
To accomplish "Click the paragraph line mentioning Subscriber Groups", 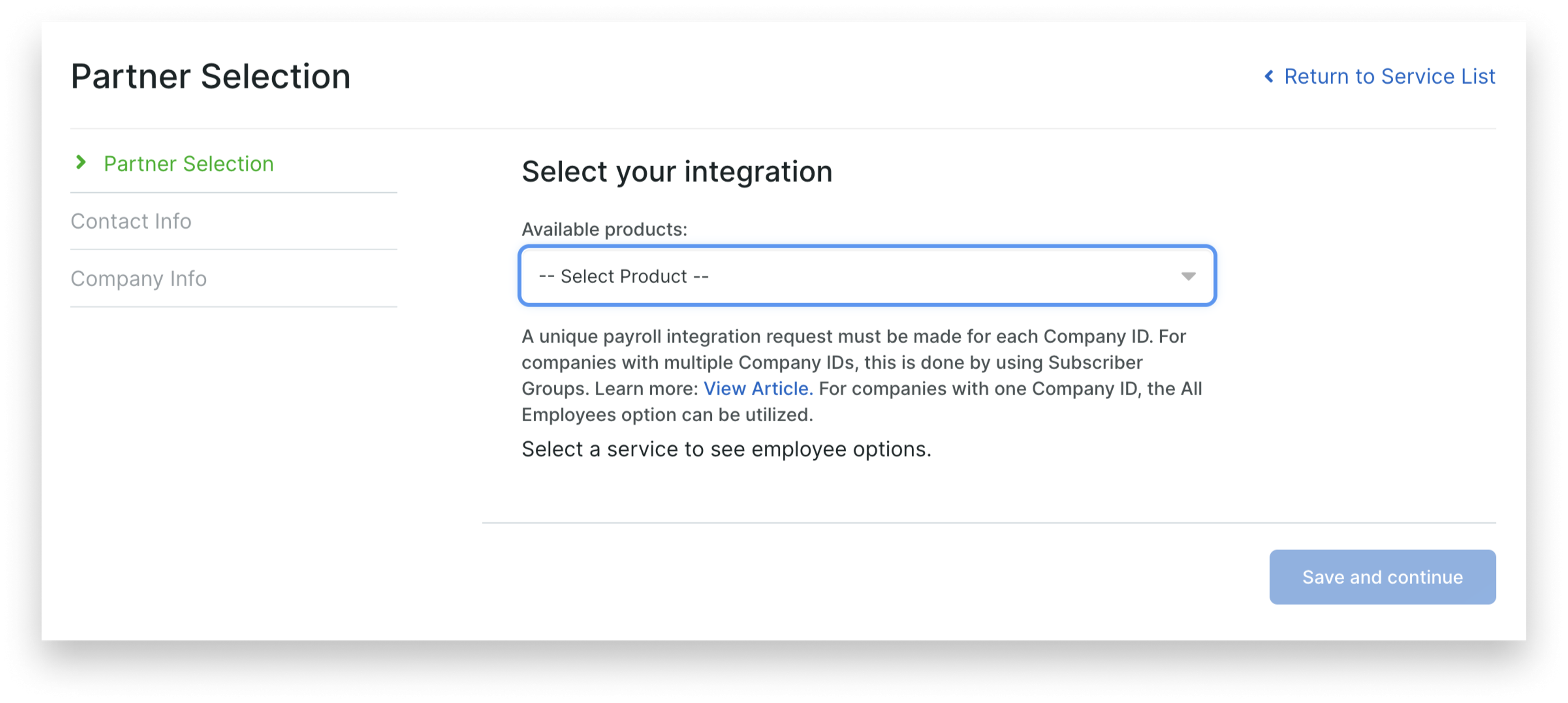I will coord(831,362).
